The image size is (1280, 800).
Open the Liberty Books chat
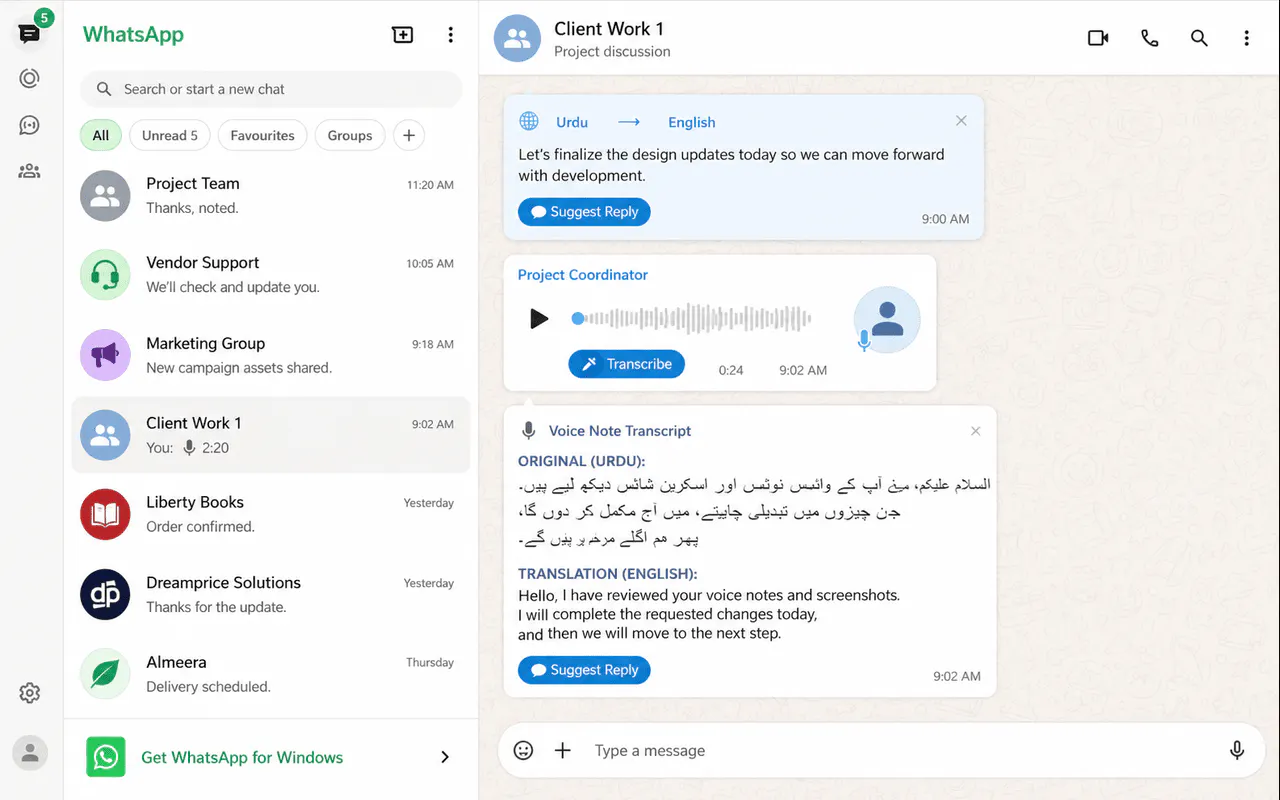click(x=271, y=514)
